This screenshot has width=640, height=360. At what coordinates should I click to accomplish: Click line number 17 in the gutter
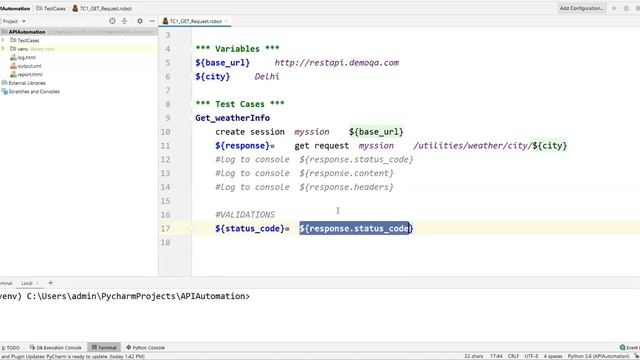165,229
